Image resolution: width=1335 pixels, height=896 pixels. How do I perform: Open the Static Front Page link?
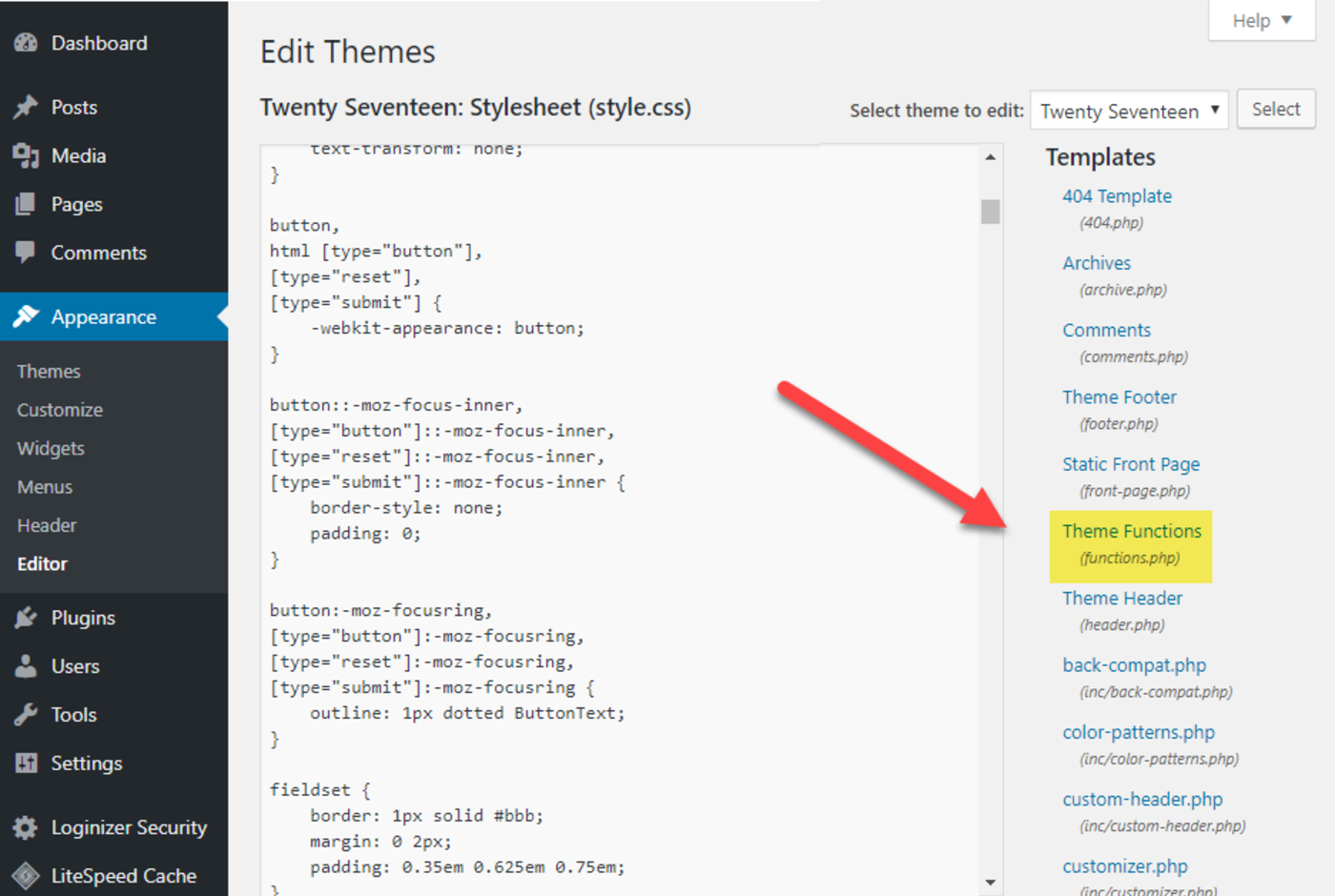point(1131,464)
